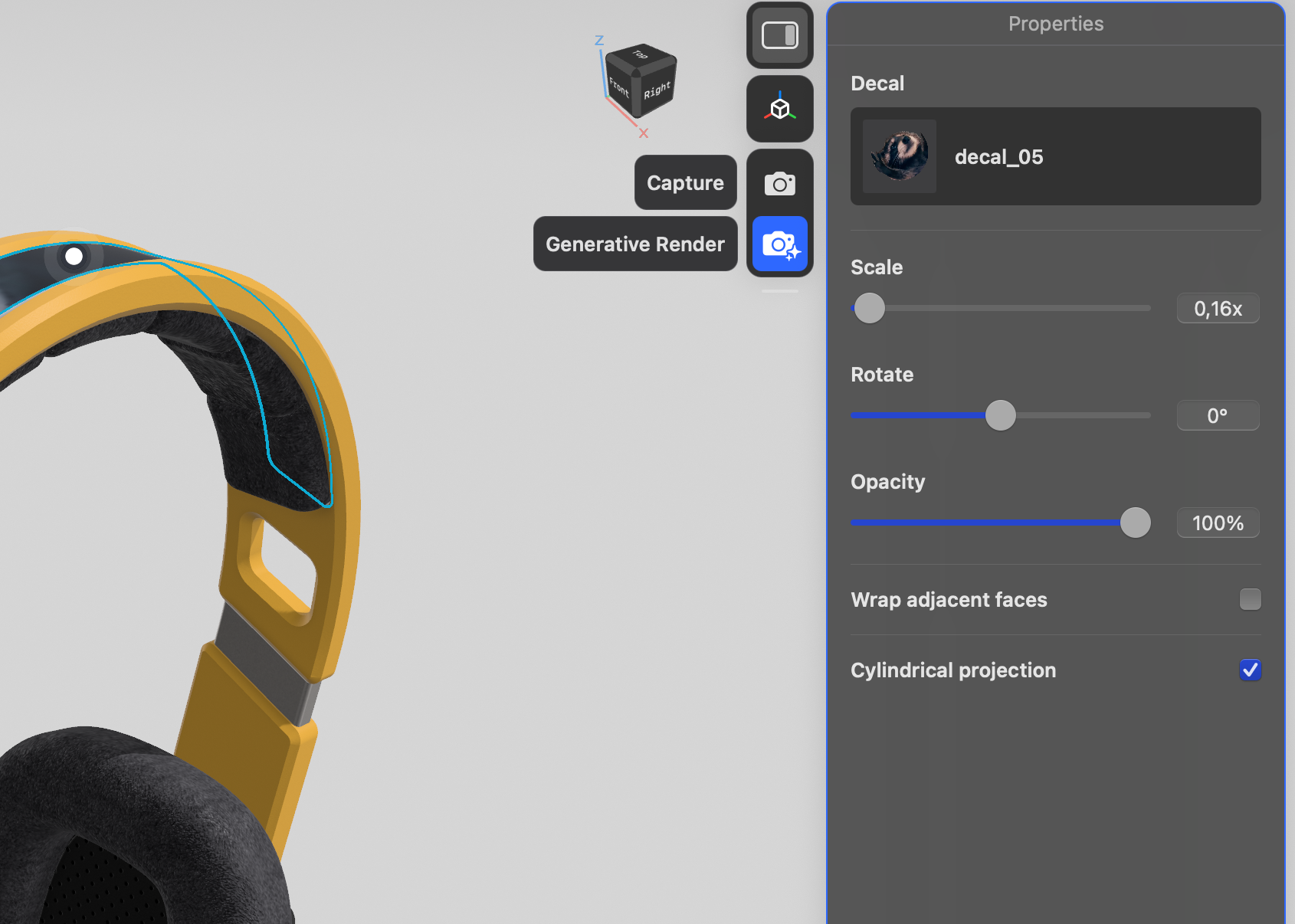Click the decal_05 thumbnail image
Screen dimensions: 1295x924
click(900, 156)
